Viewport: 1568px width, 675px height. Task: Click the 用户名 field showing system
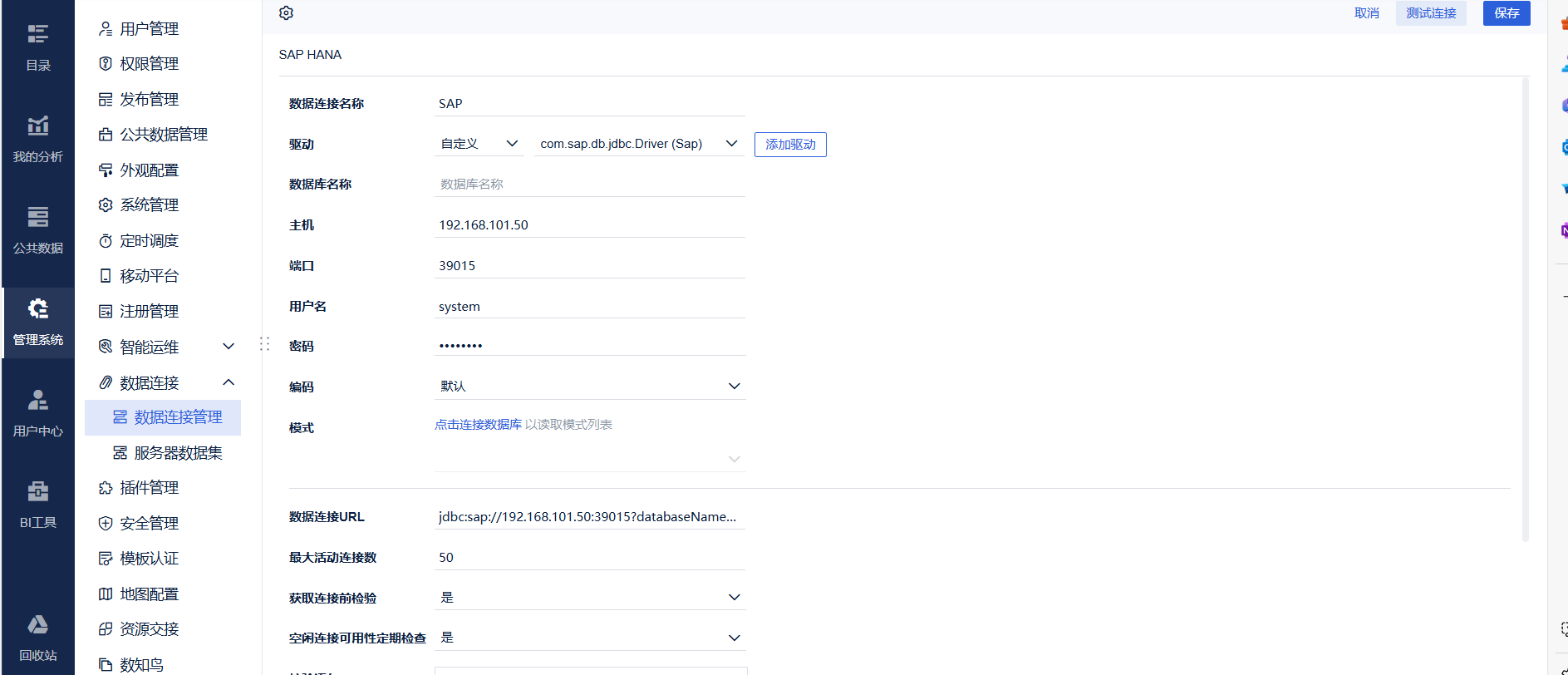click(590, 307)
